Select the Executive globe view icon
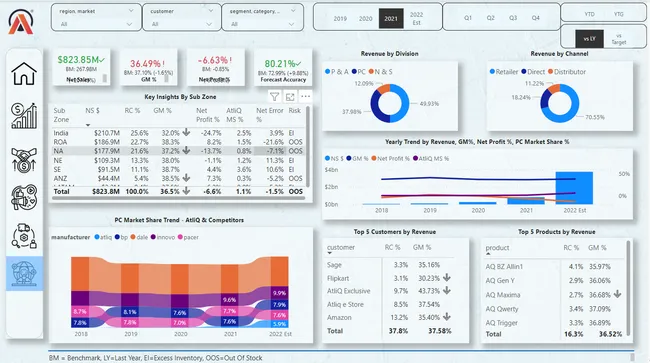The height and width of the screenshot is (363, 650). [x=24, y=273]
